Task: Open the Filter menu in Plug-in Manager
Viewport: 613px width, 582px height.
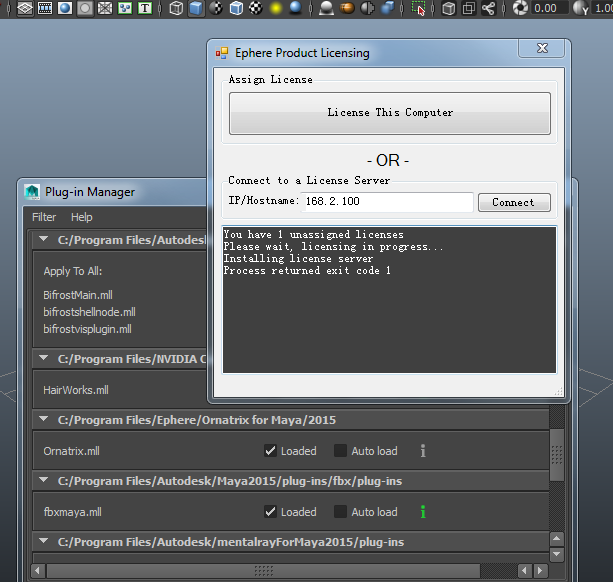Action: (44, 217)
